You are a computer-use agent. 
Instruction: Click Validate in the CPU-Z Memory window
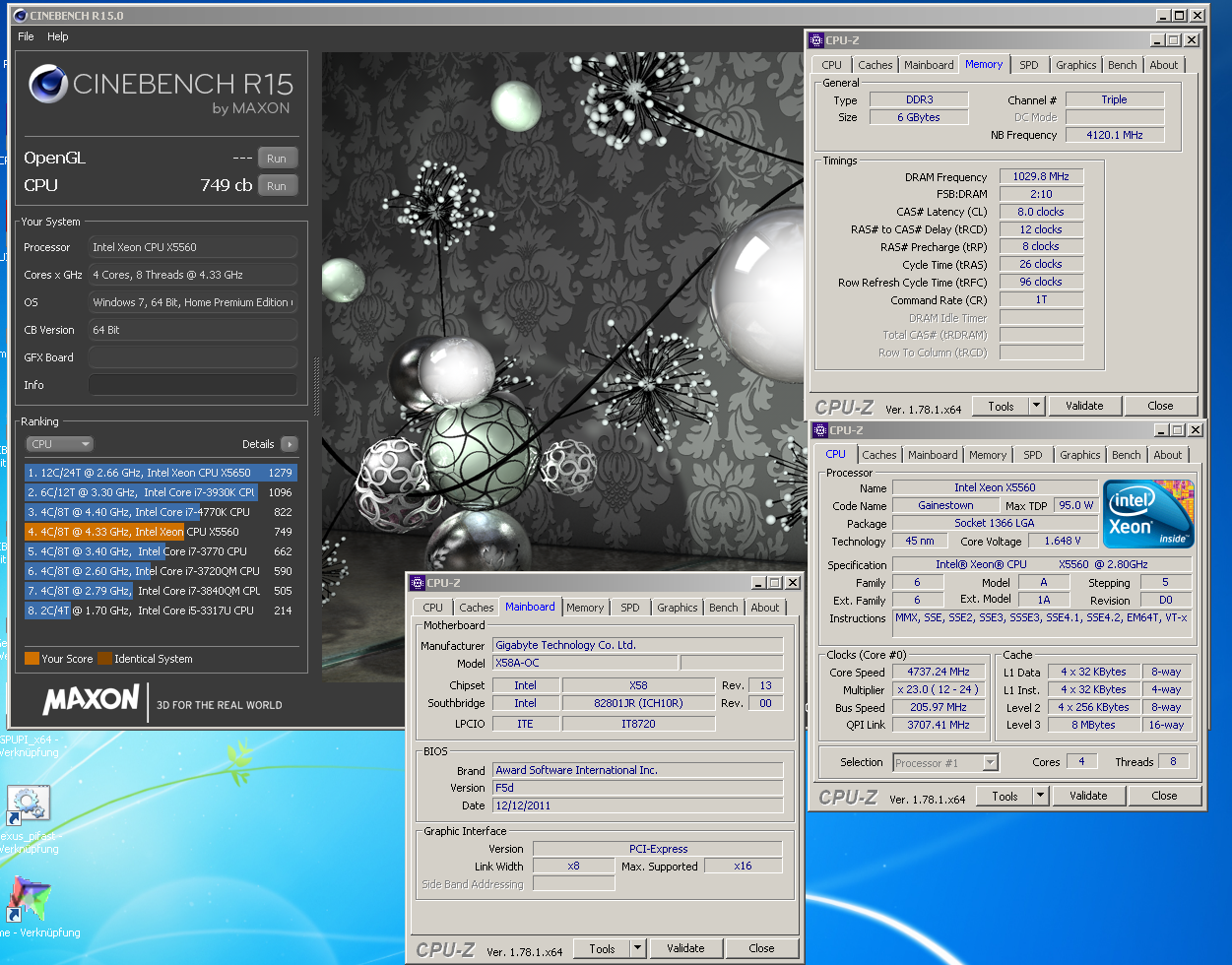tap(1084, 406)
